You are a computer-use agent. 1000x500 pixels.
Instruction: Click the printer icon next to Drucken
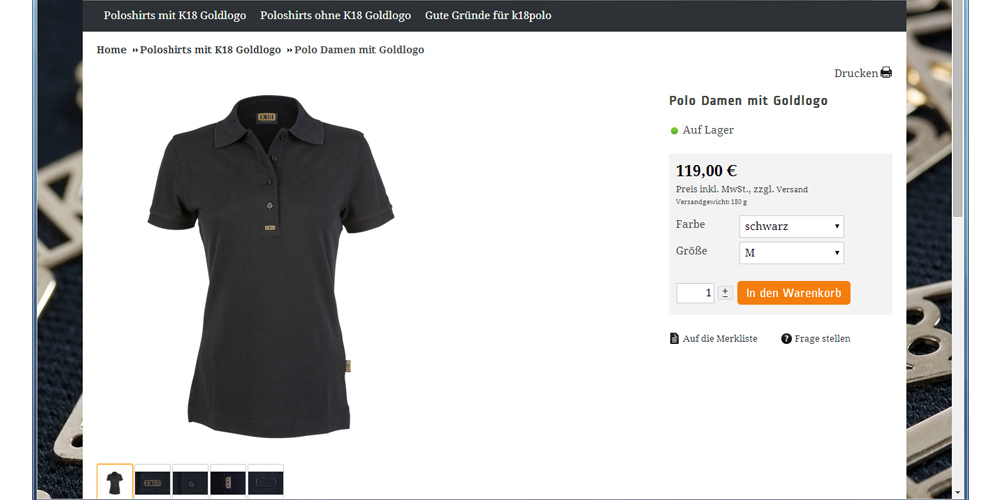[886, 73]
